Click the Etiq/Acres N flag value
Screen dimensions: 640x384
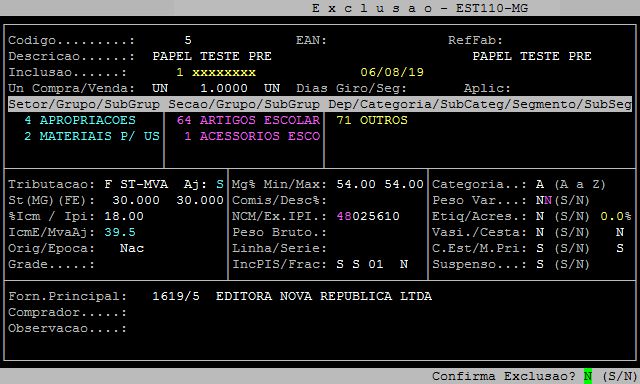(540, 216)
